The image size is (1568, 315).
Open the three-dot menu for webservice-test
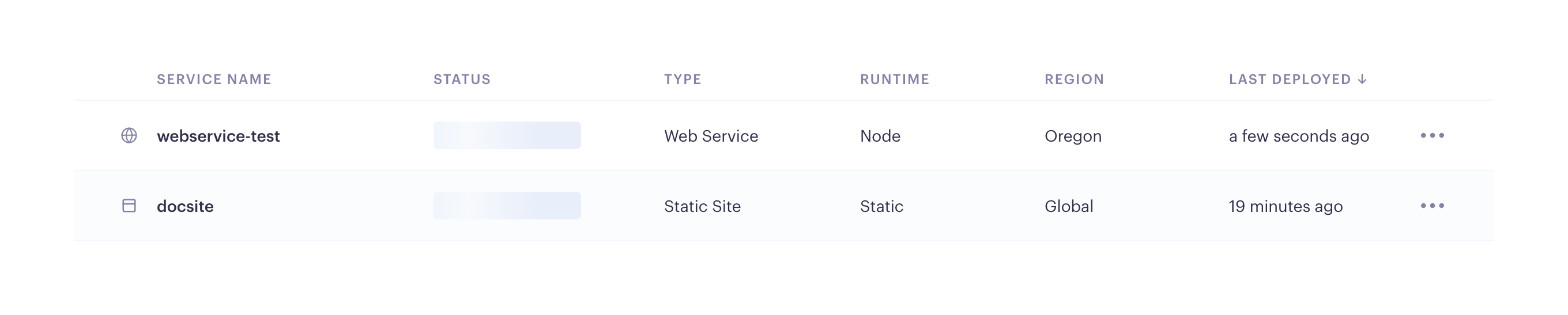(x=1431, y=135)
